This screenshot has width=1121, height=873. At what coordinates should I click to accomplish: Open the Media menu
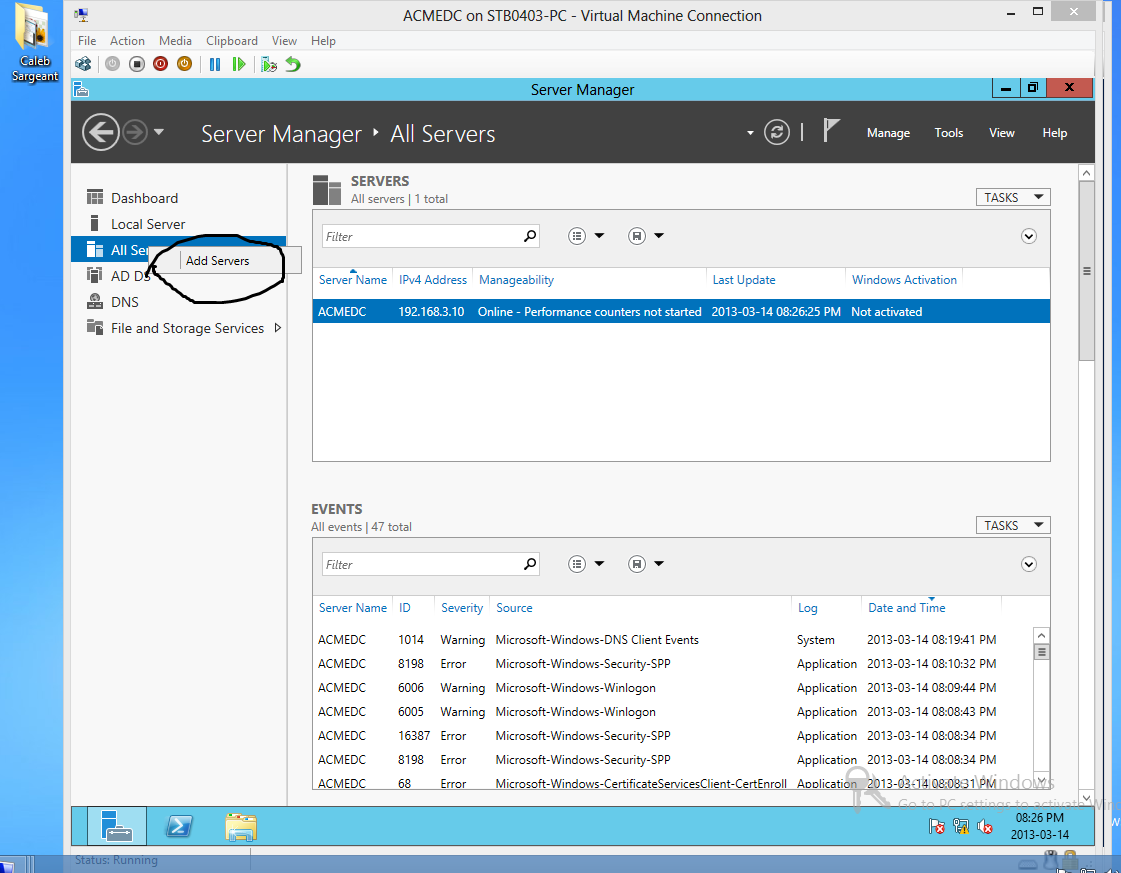point(175,41)
